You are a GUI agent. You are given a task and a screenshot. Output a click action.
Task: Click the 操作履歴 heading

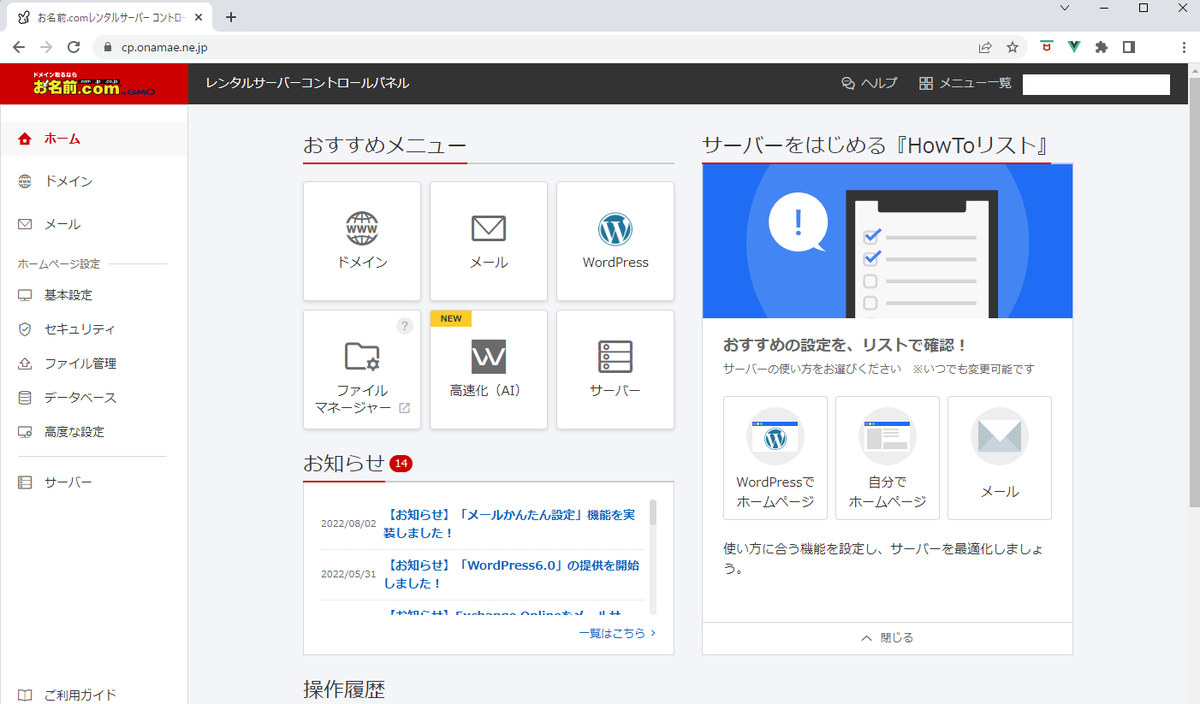[344, 689]
